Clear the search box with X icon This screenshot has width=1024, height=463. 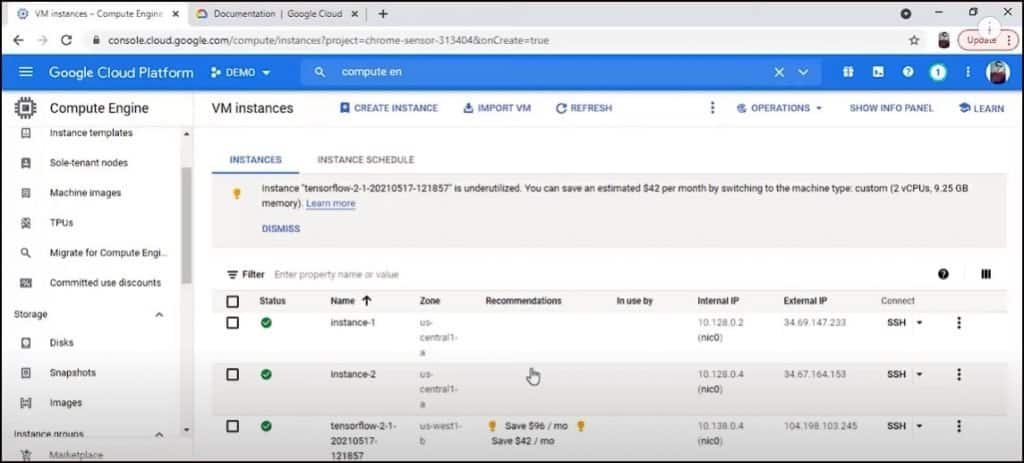tap(779, 72)
